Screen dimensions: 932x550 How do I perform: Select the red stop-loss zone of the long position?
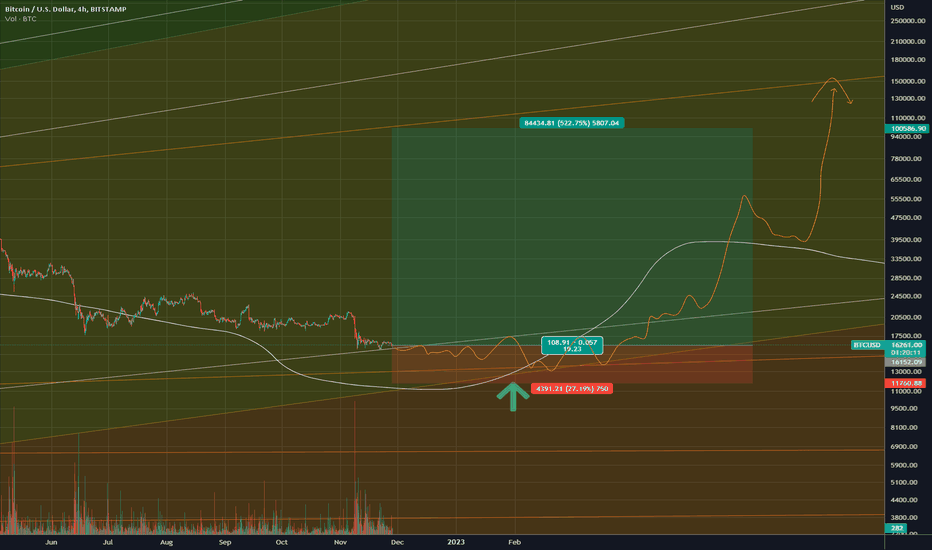[572, 364]
